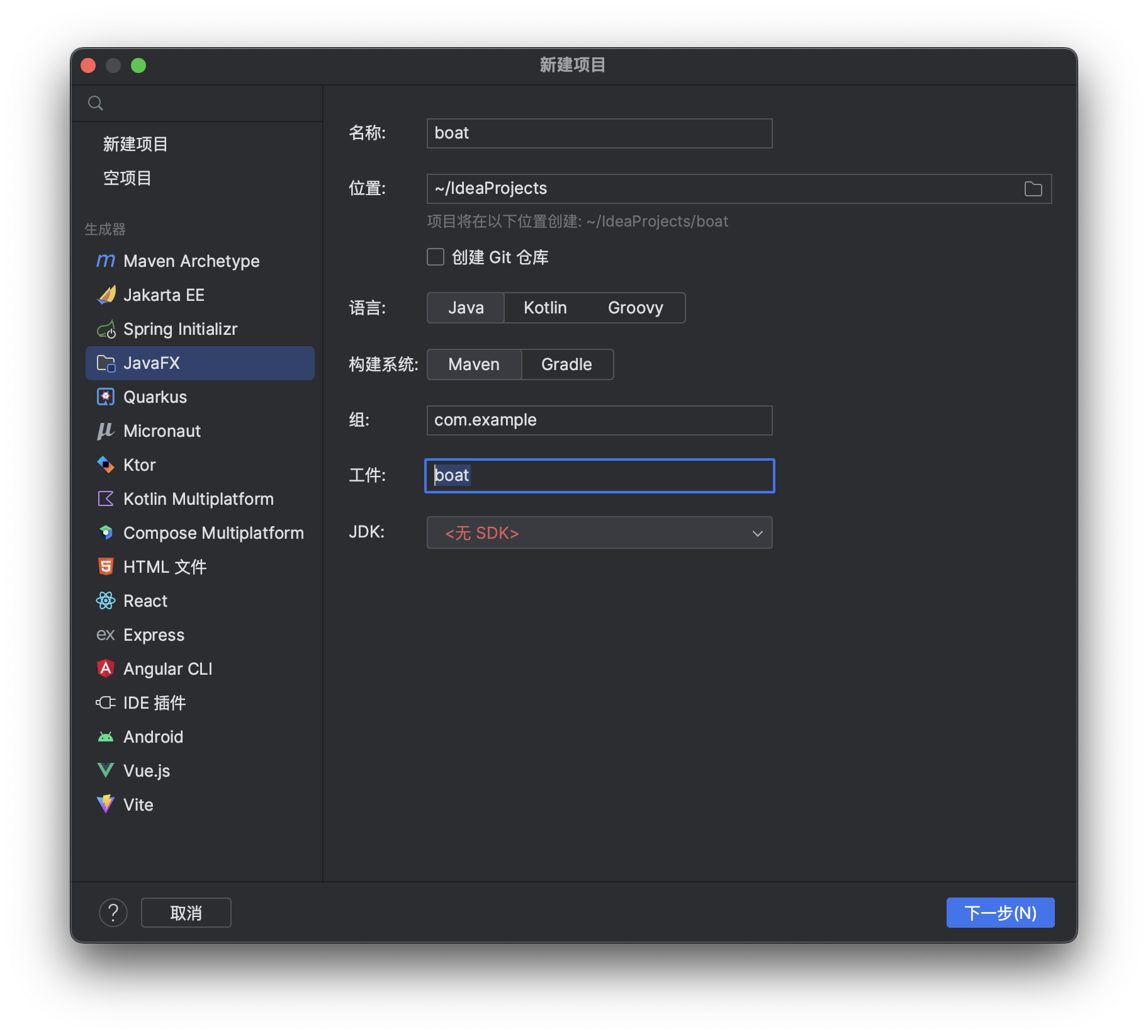
Task: Choose the Micronaut generator
Action: click(x=161, y=431)
